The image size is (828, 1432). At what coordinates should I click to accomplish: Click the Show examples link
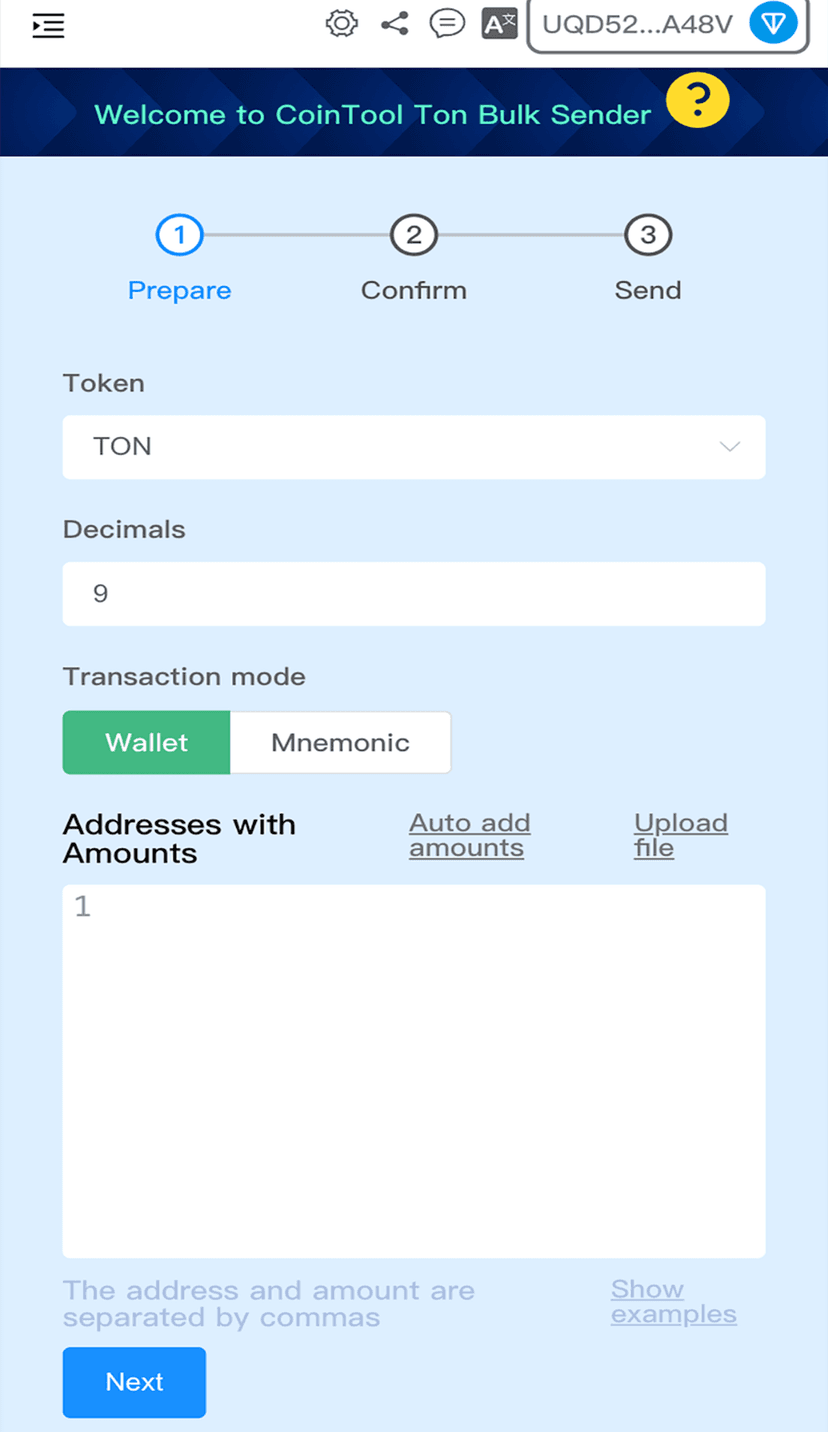673,1301
